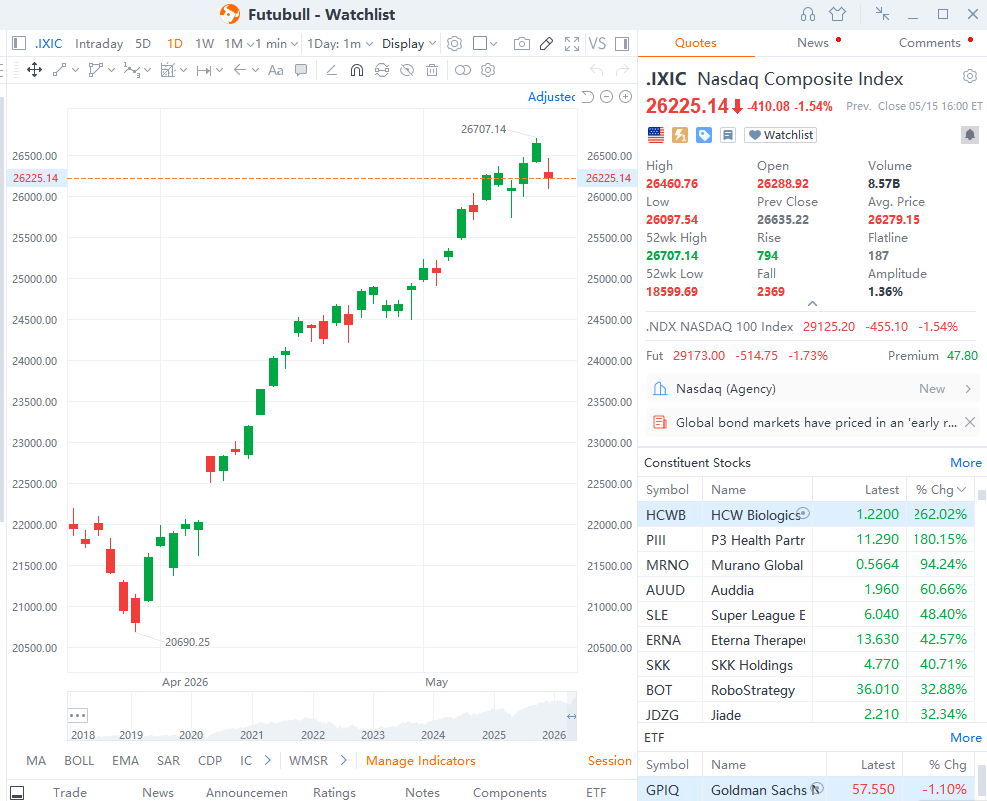This screenshot has height=801, width=987.
Task: Open the bottom Announcements tab
Action: (247, 792)
